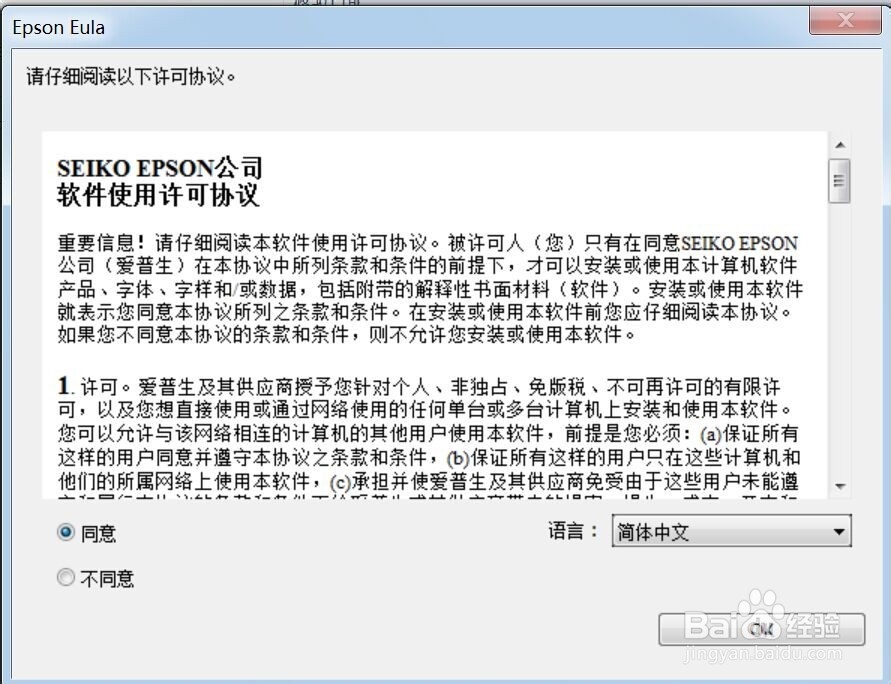Click the 请仔细阅读以下许可协议 instruction text
The height and width of the screenshot is (684, 891).
tap(131, 76)
